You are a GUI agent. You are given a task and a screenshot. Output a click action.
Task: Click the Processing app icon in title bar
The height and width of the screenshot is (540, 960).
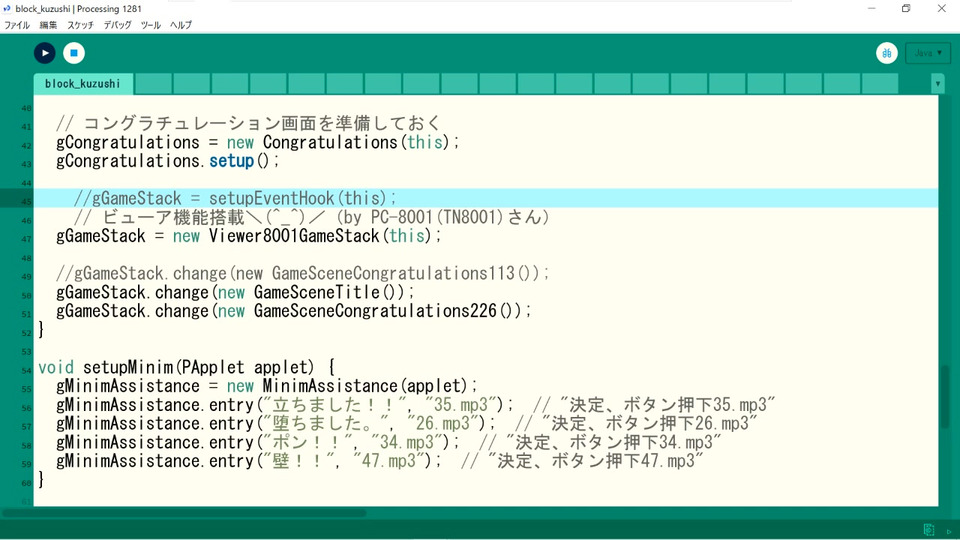[x=7, y=9]
